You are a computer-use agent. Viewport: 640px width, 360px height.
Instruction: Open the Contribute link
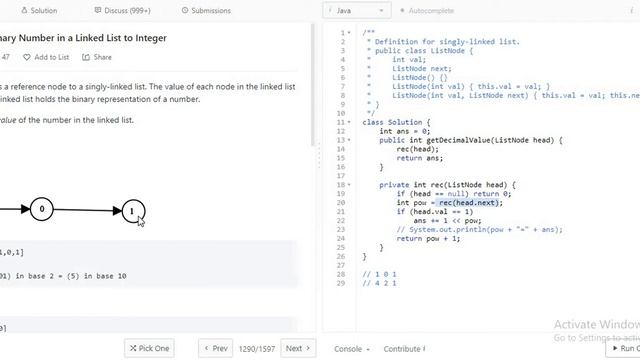[x=404, y=349]
